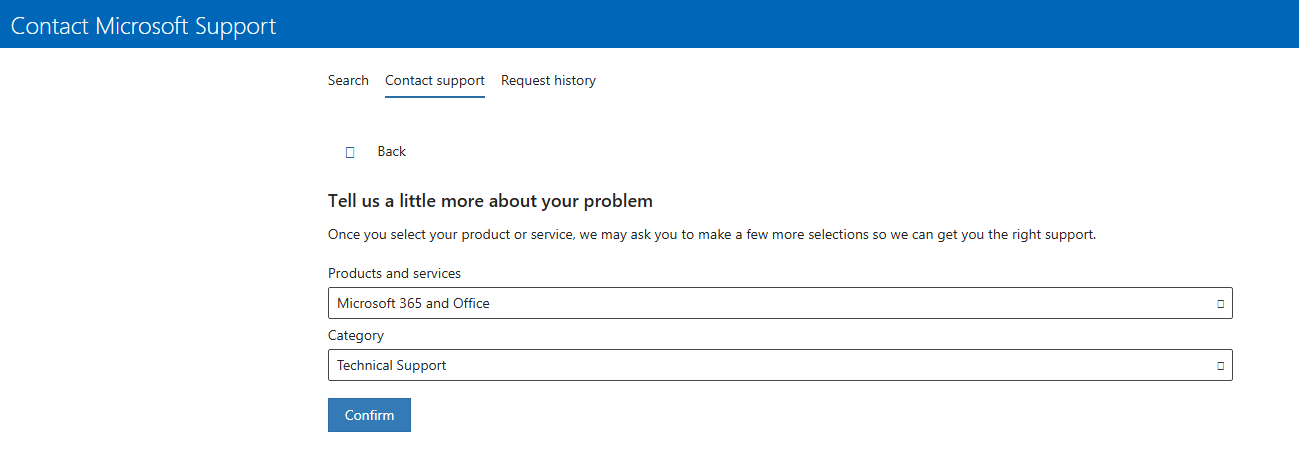The image size is (1299, 476).
Task: Click the underline beneath Contact support tab
Action: [435, 97]
